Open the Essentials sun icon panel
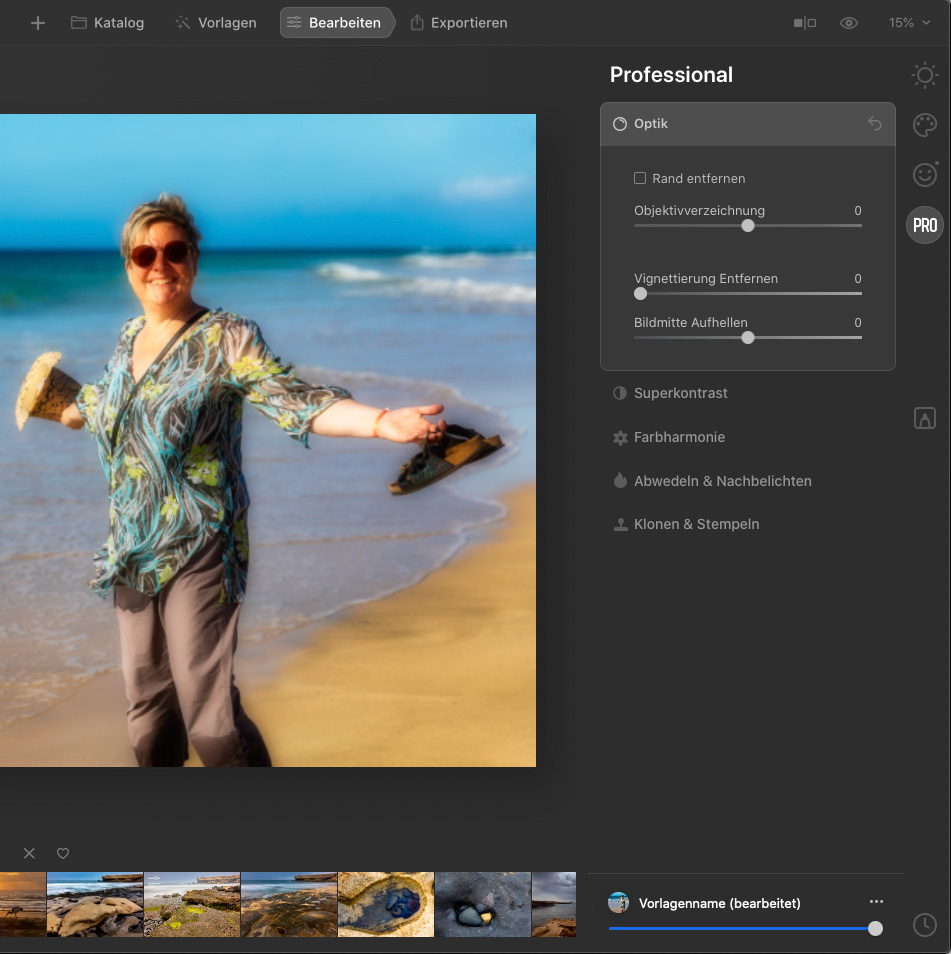 click(x=925, y=75)
